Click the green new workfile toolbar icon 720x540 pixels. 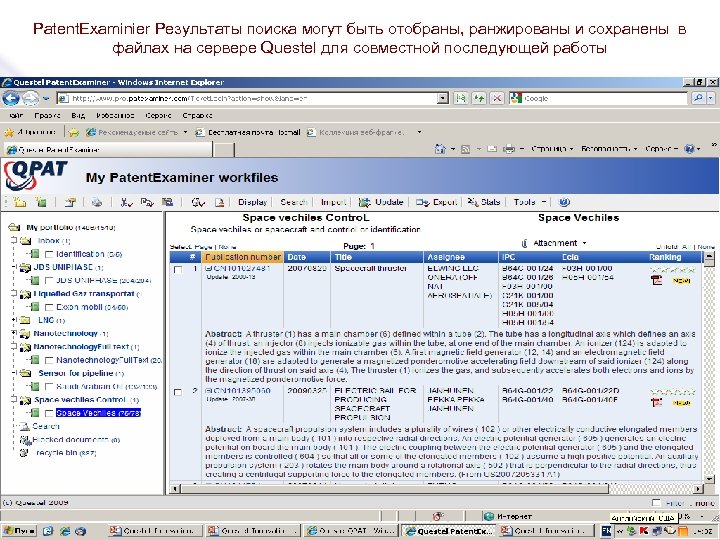[x=41, y=202]
